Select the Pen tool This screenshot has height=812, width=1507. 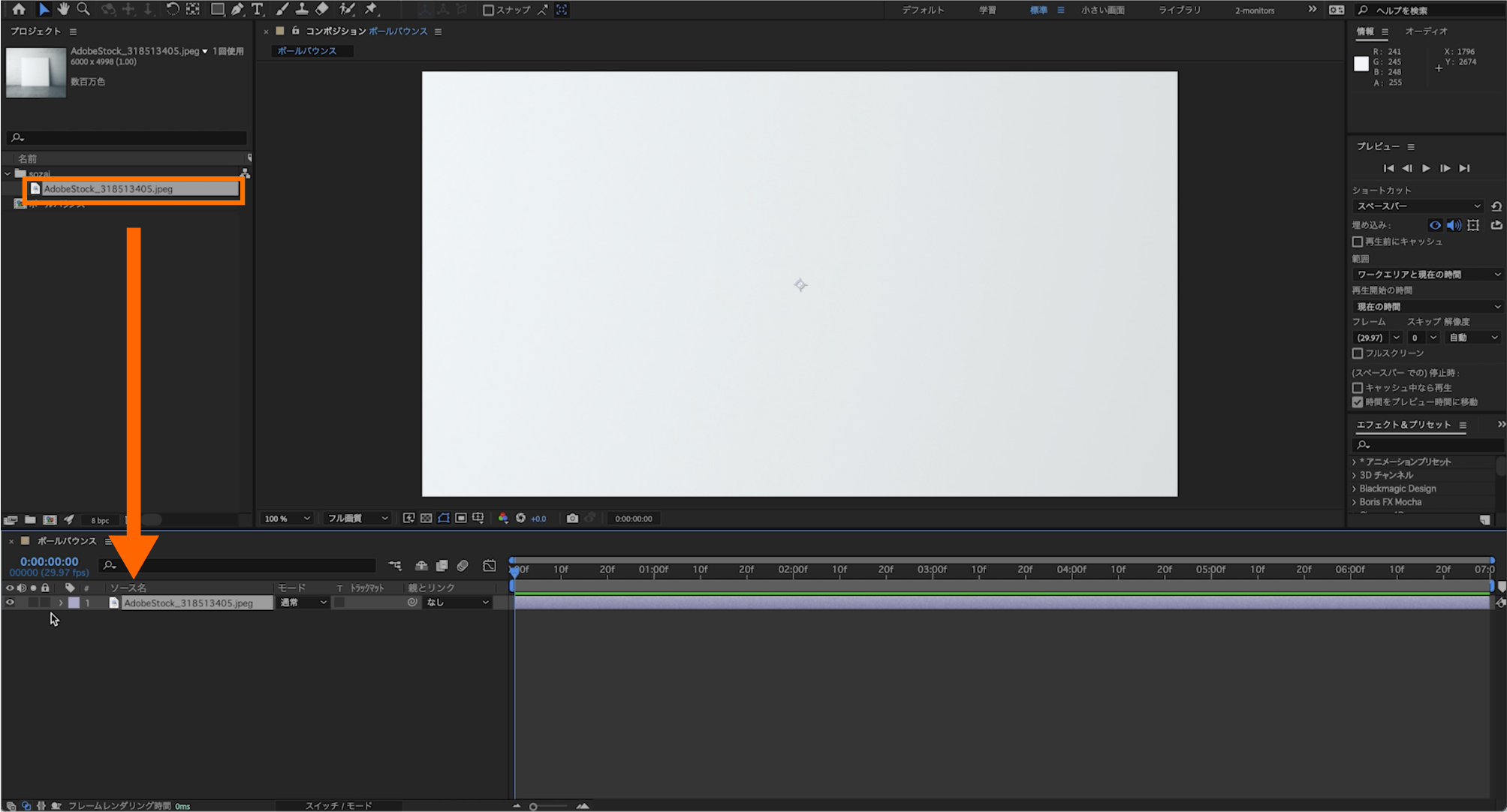point(237,9)
